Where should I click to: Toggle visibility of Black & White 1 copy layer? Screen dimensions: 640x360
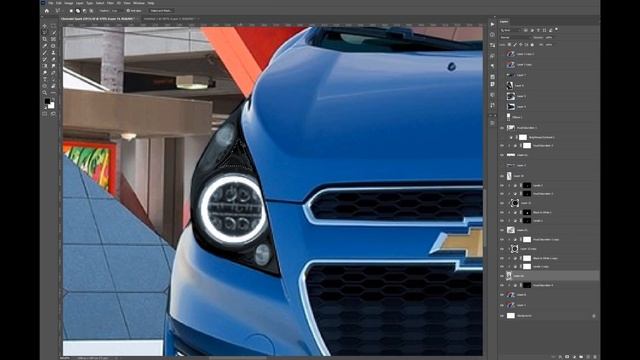pyautogui.click(x=502, y=258)
